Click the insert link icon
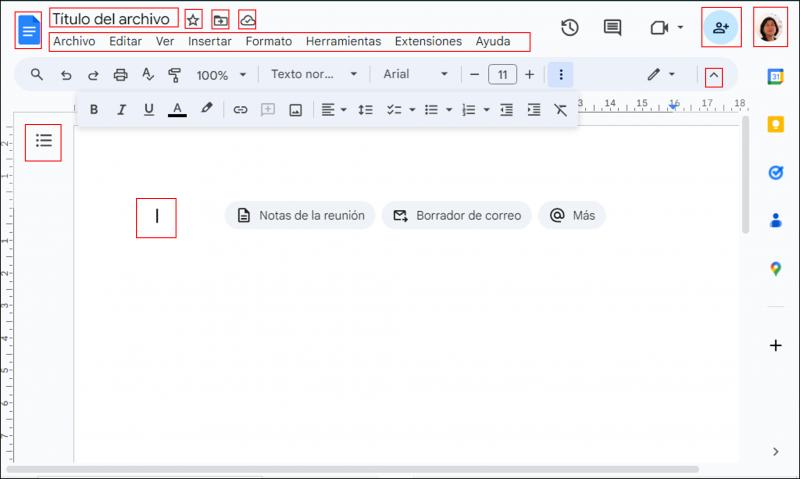 click(240, 110)
